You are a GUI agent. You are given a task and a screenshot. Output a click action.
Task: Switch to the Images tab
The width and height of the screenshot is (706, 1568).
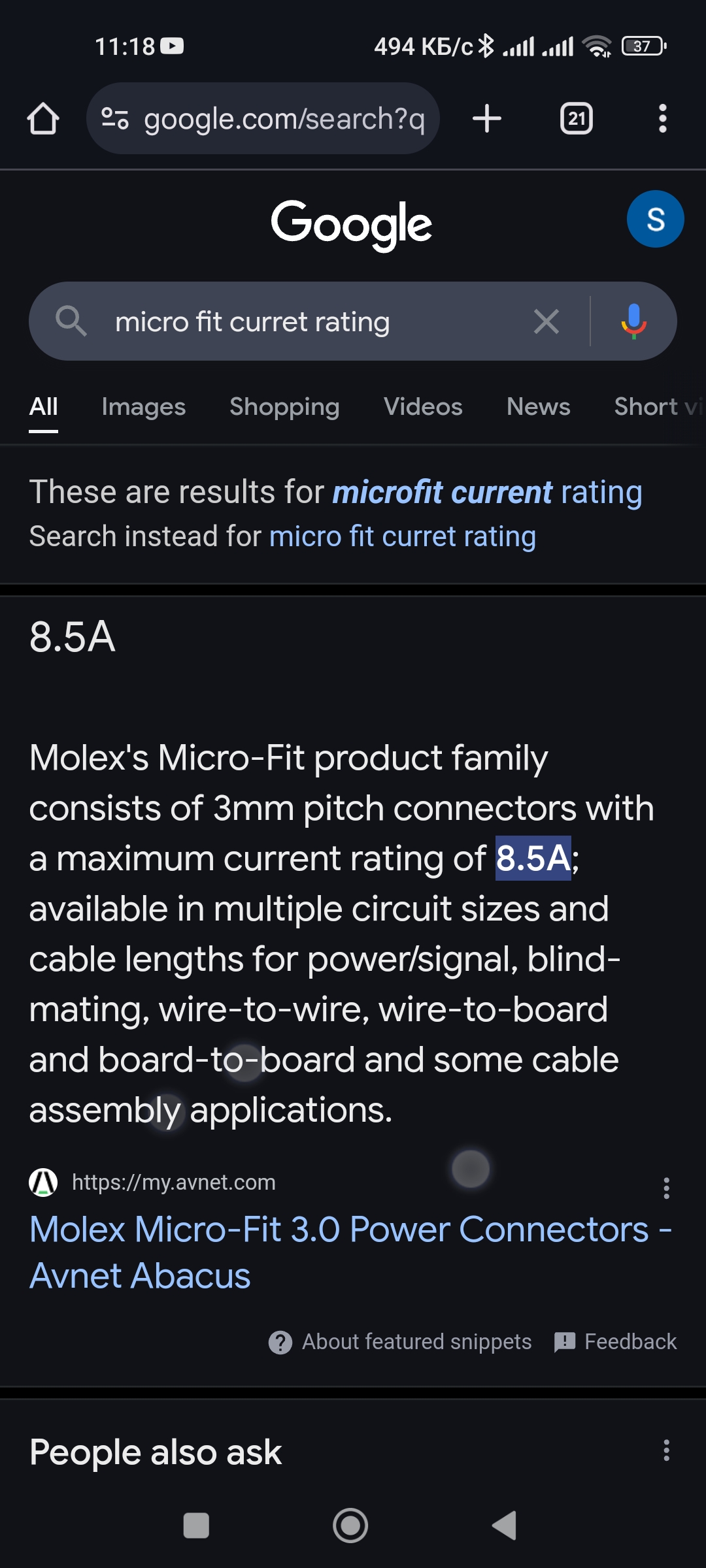[144, 407]
